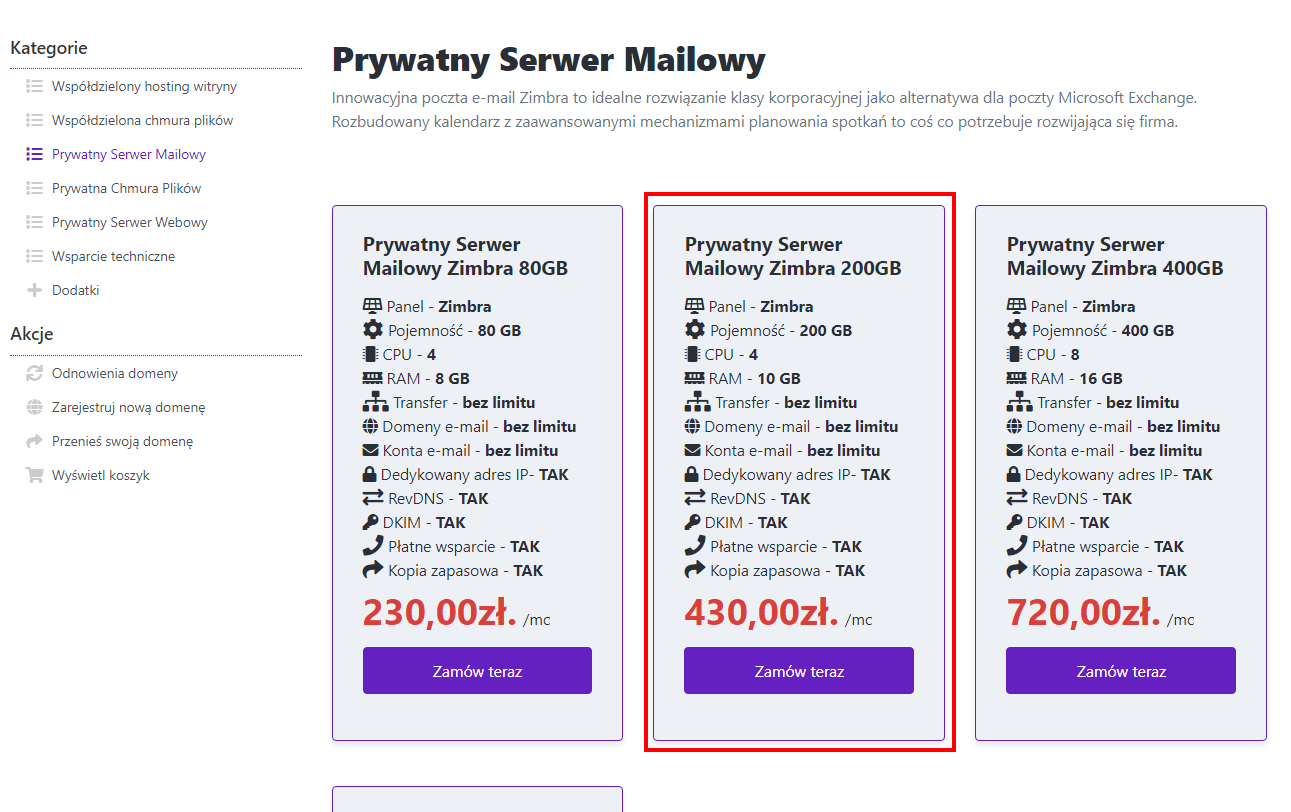Go to Prywatny Serwer Webowy category
1291x812 pixels.
130,223
